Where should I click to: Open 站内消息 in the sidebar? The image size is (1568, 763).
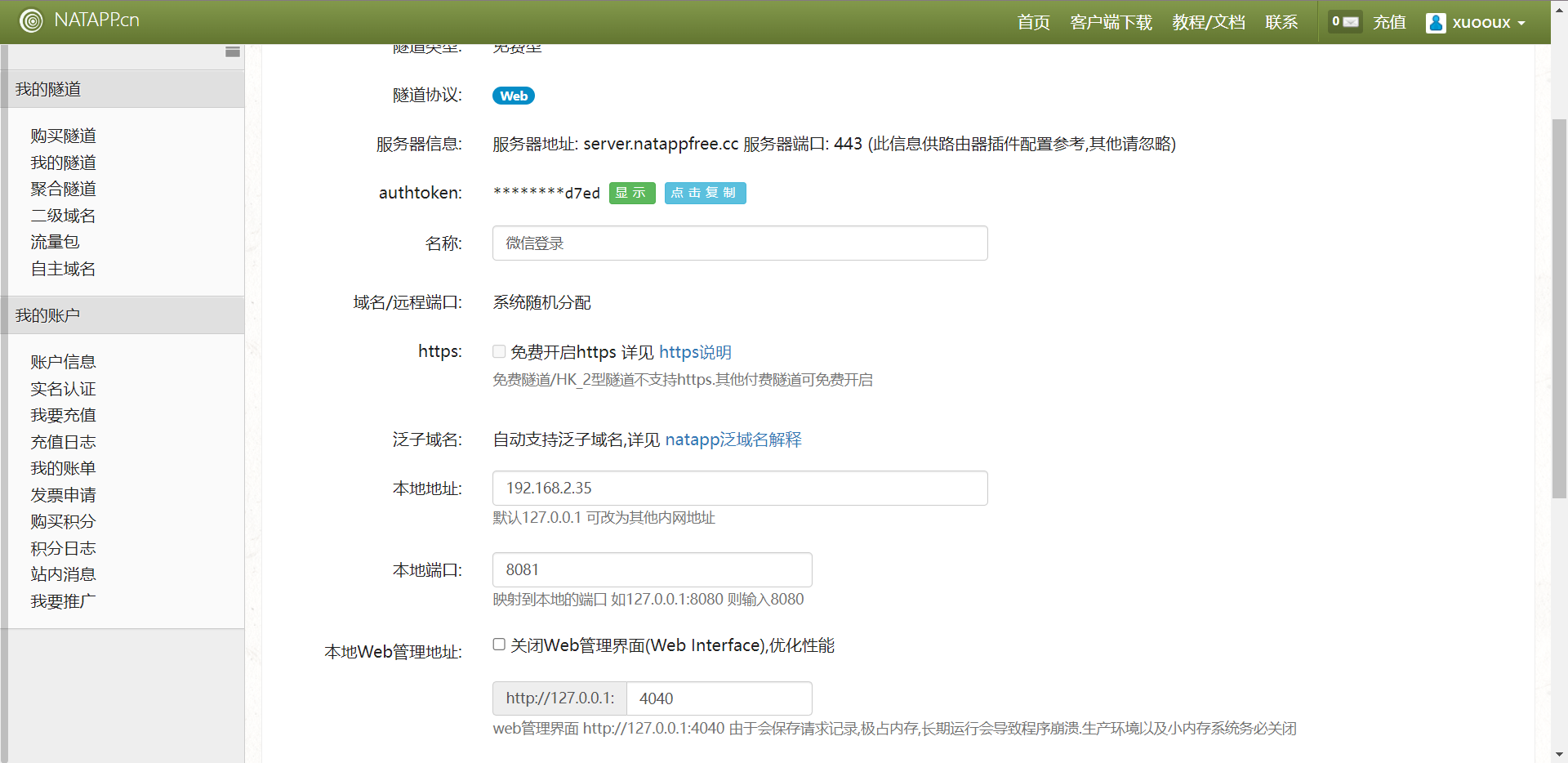click(64, 574)
